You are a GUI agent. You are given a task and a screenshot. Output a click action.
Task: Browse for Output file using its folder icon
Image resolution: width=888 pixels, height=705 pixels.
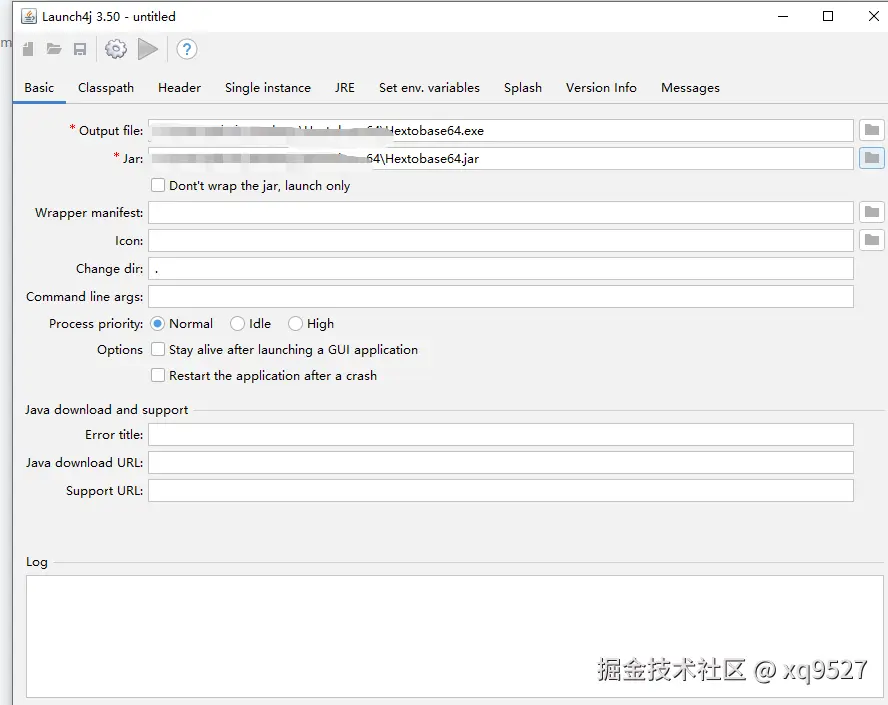pos(872,130)
